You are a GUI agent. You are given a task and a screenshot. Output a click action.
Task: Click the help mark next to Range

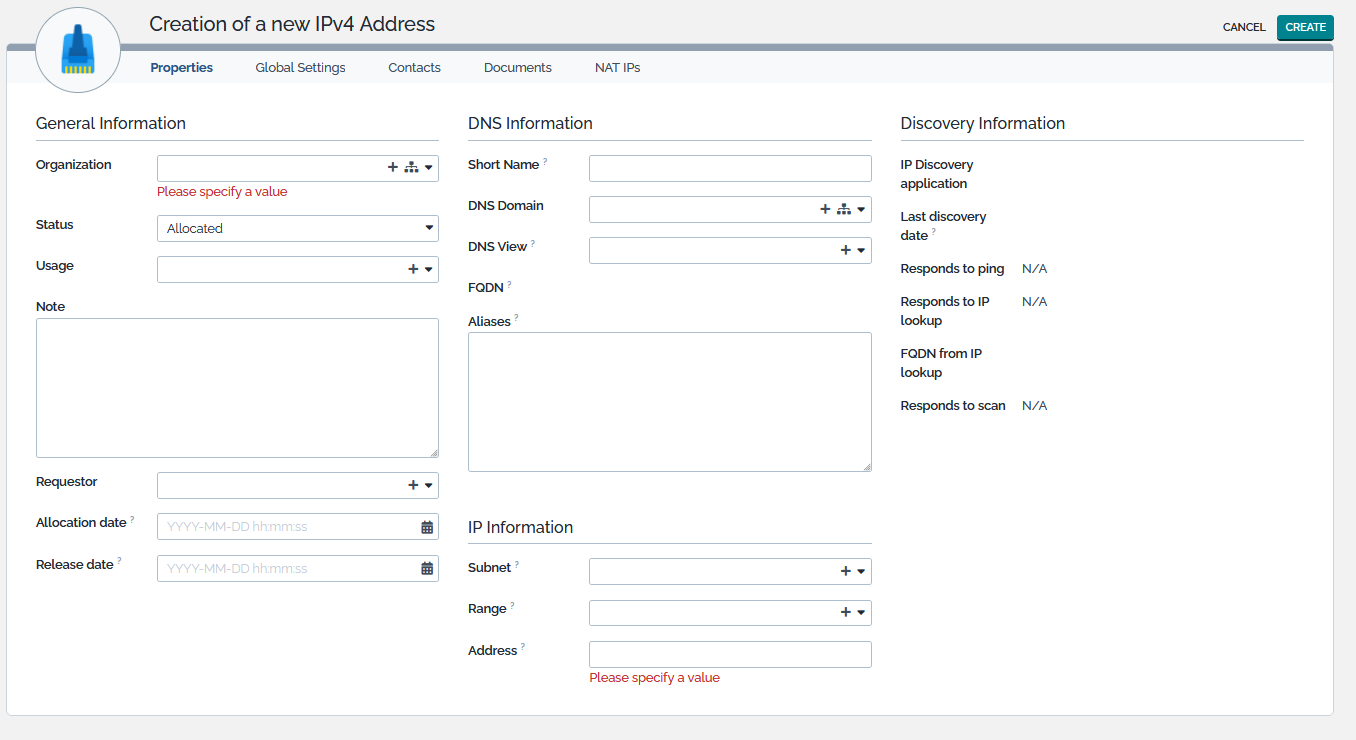tap(512, 605)
